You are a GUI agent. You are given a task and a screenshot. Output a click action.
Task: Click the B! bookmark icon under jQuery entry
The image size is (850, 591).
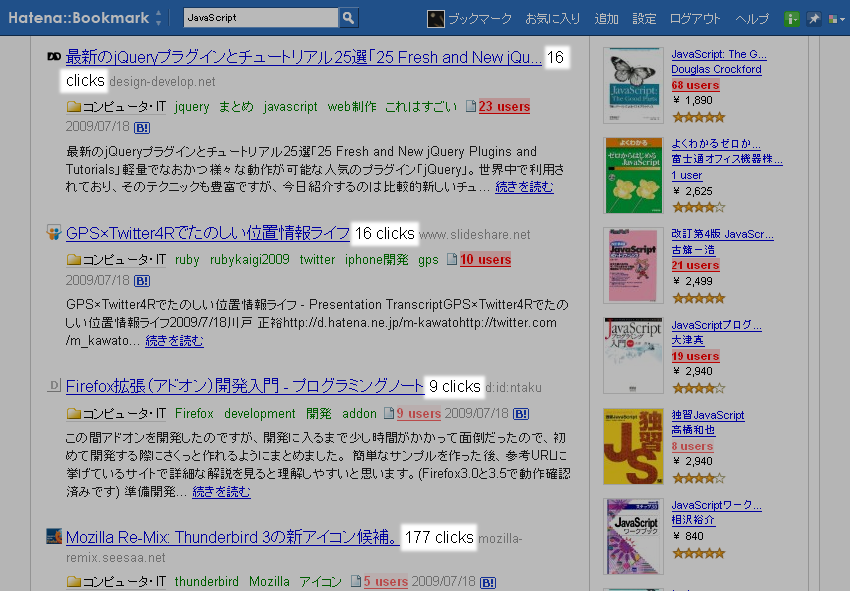click(x=141, y=128)
